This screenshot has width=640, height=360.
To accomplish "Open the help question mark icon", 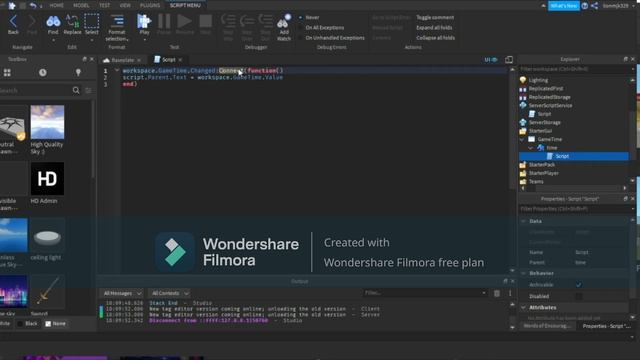I will tap(584, 6).
